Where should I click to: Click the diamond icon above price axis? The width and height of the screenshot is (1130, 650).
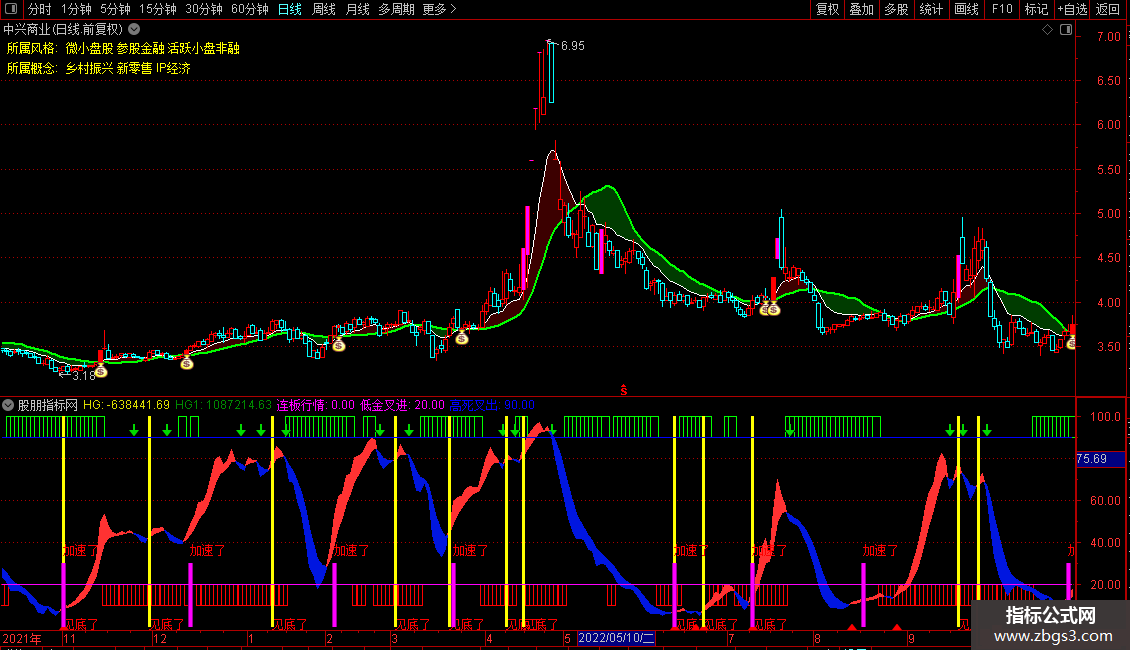(x=1046, y=30)
